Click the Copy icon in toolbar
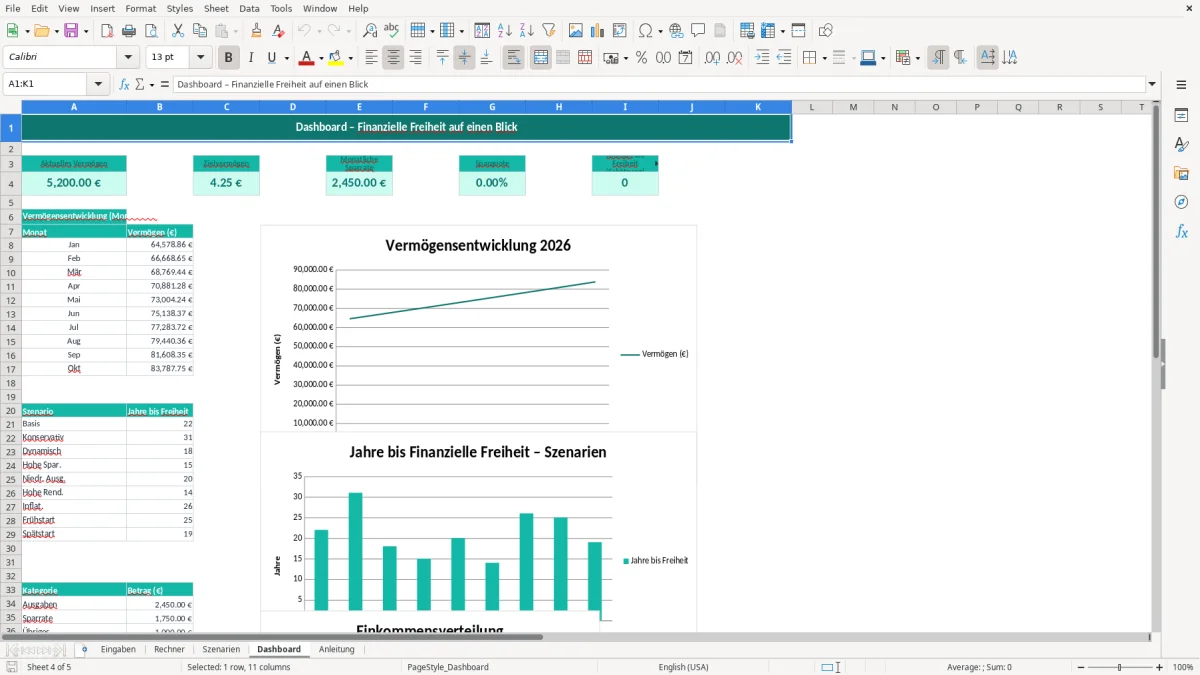1200x675 pixels. point(200,31)
